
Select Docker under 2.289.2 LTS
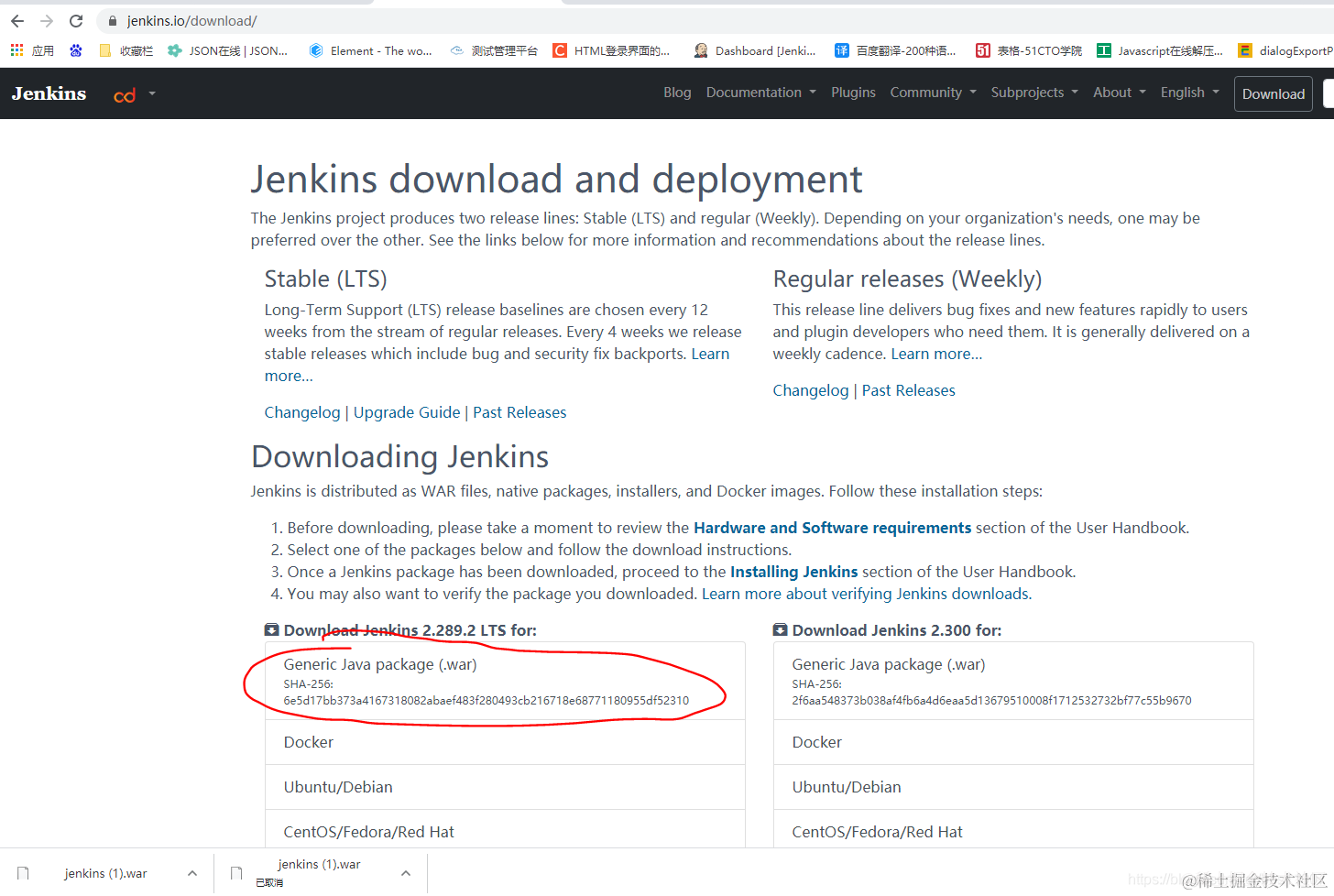pyautogui.click(x=505, y=742)
